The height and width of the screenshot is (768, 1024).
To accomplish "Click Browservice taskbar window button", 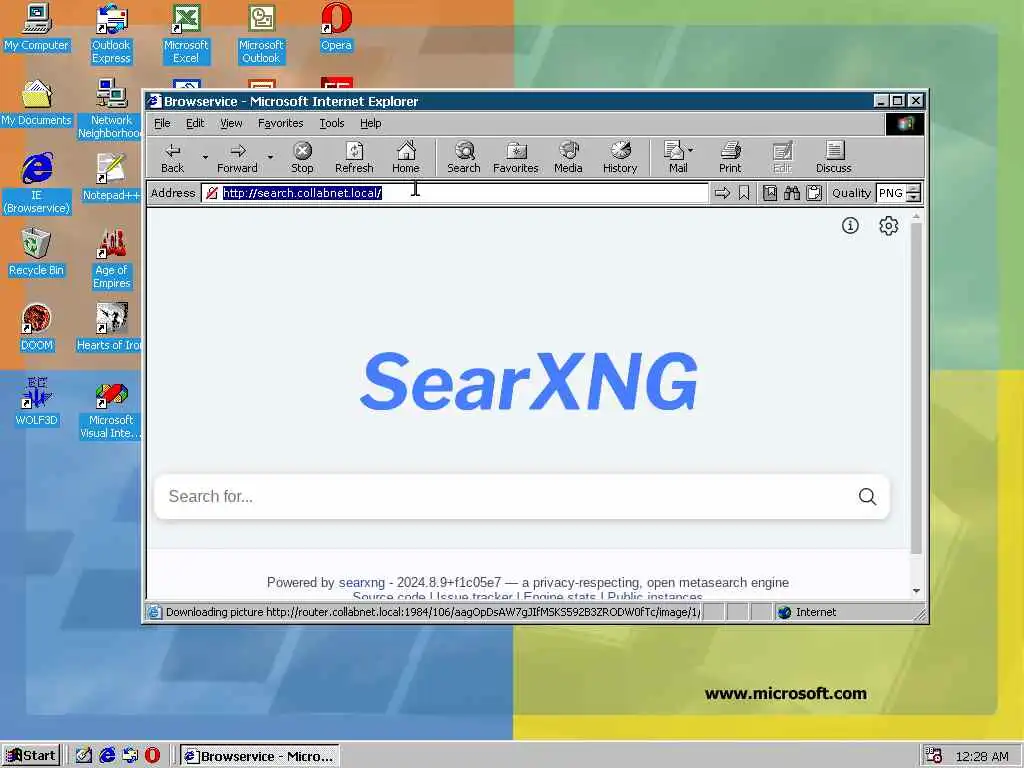I will click(259, 756).
